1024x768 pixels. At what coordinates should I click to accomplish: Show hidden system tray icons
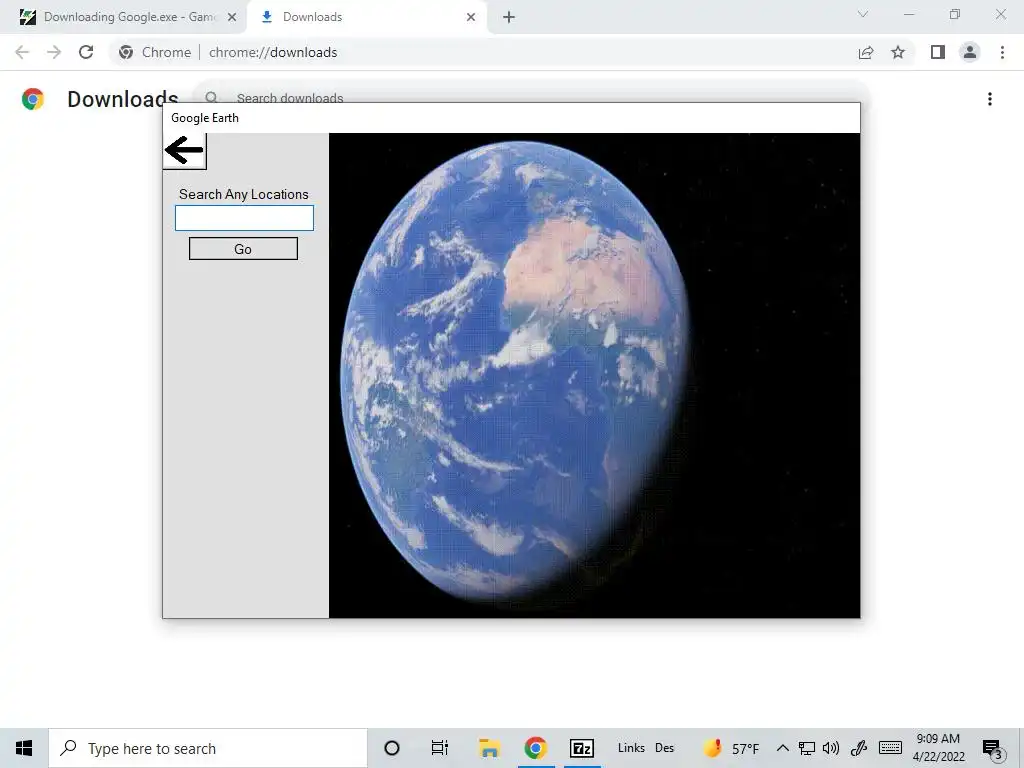tap(782, 748)
